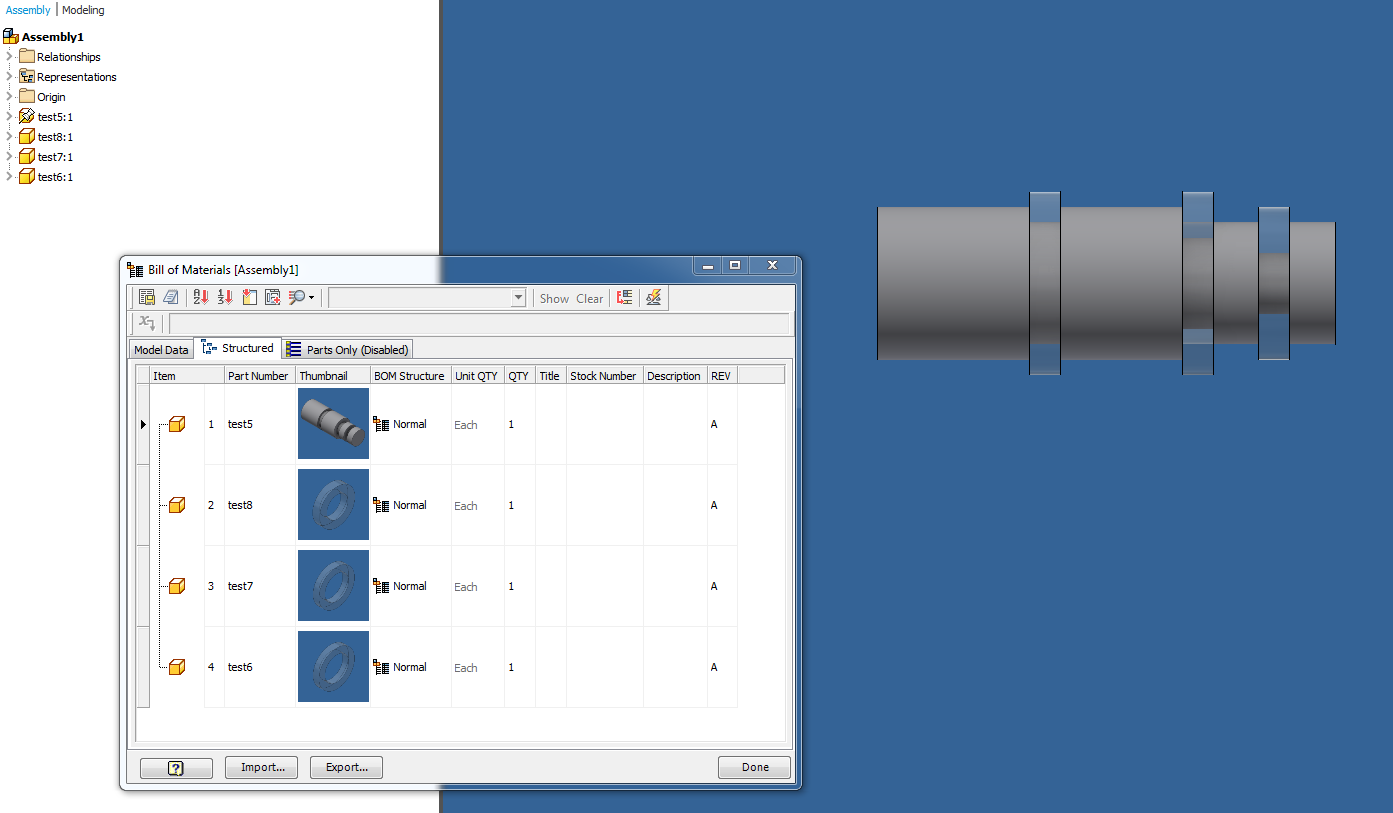1393x813 pixels.
Task: Click the red bracket list icon after Clear
Action: (625, 297)
